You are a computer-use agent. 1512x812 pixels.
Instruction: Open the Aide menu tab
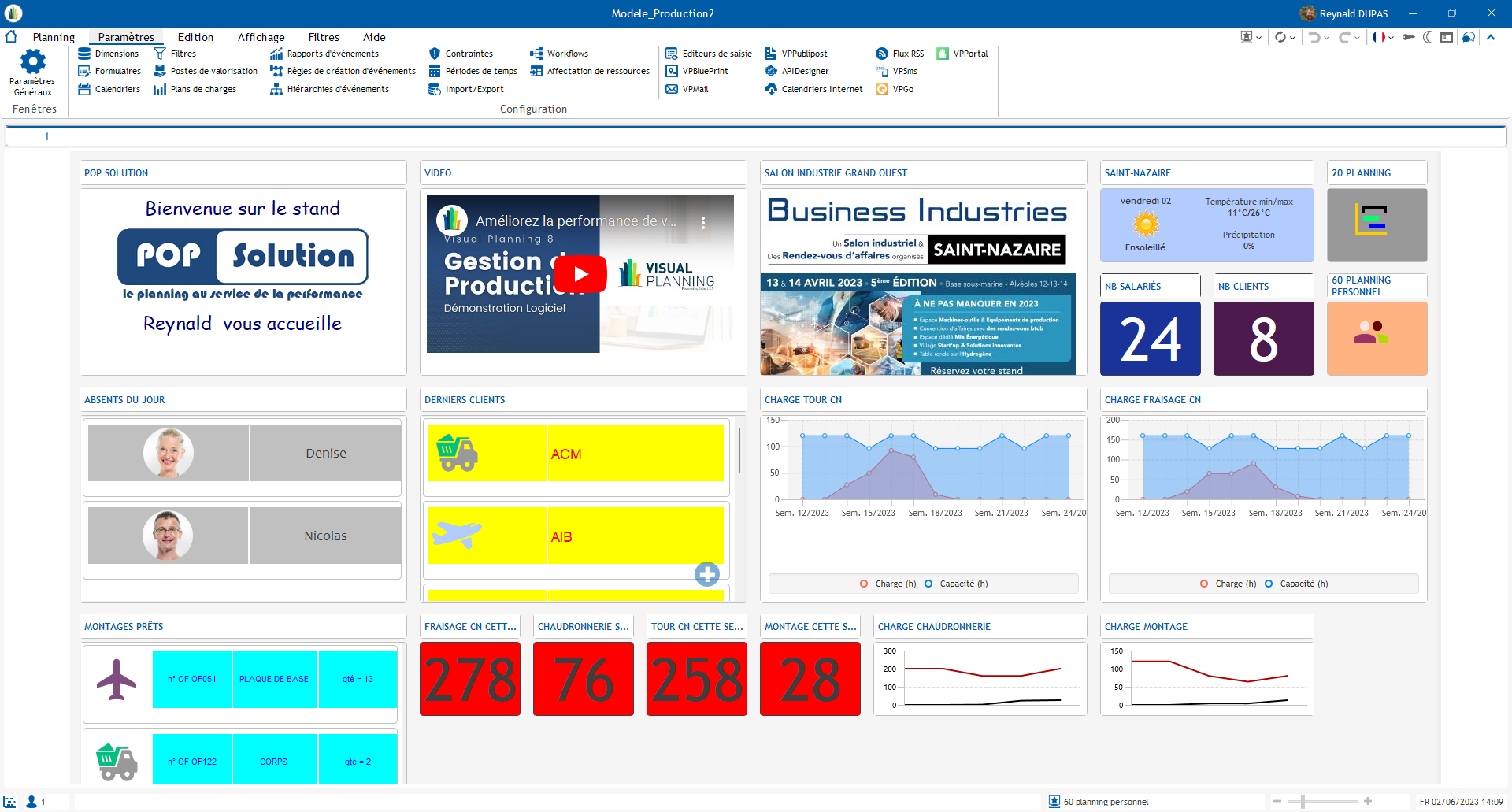[x=374, y=37]
